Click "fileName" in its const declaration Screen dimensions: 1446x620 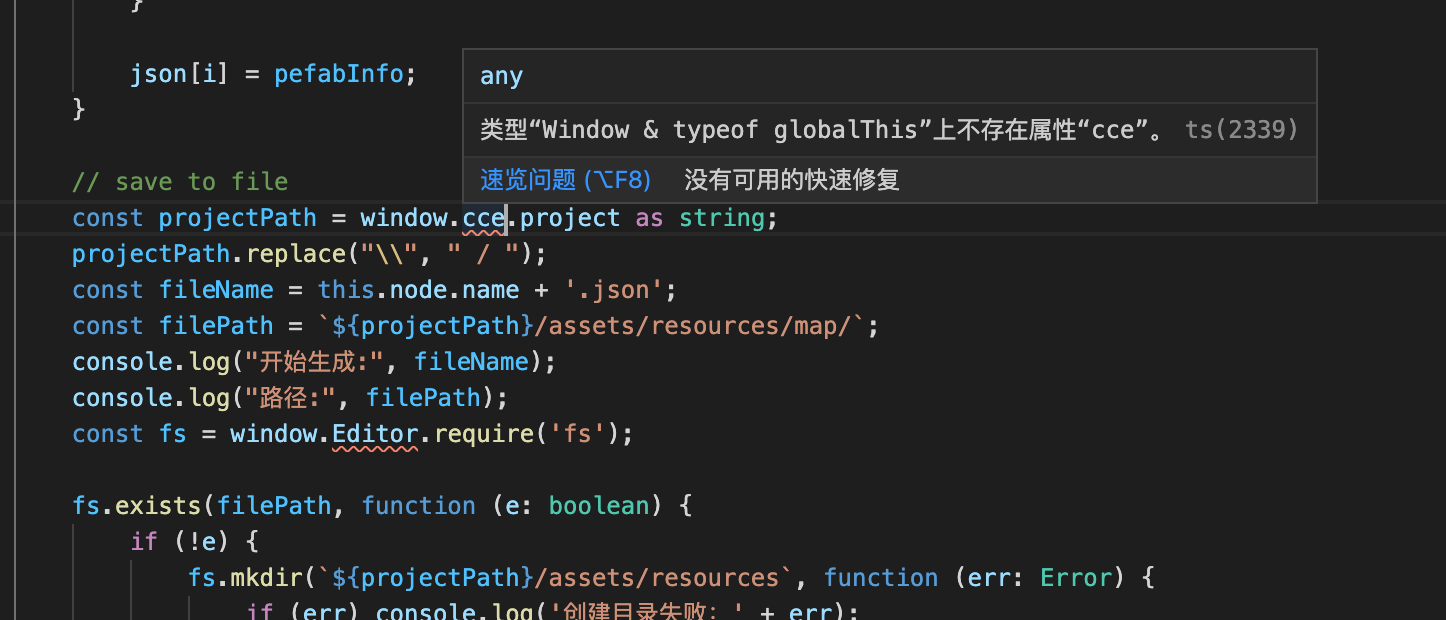(x=216, y=290)
